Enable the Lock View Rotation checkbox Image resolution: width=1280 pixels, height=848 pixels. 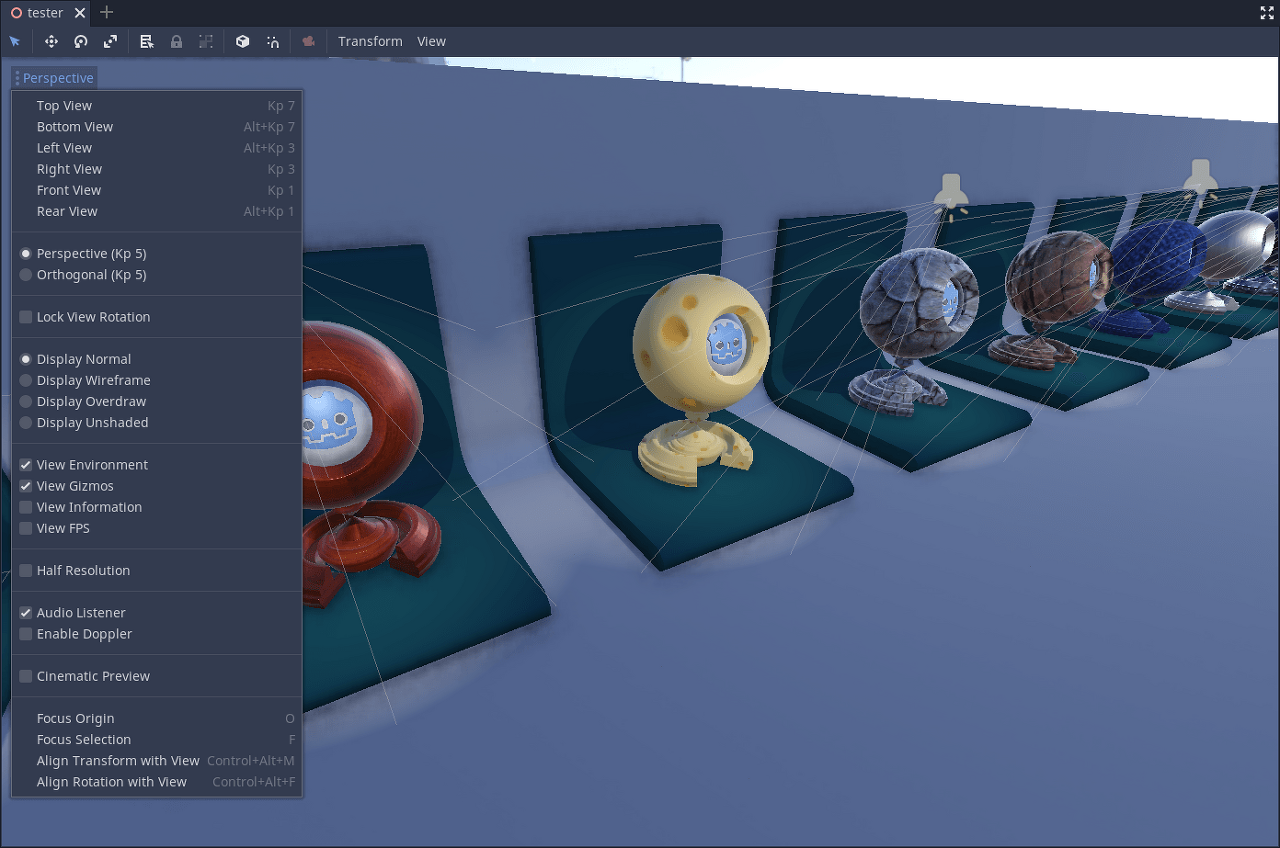157,317
